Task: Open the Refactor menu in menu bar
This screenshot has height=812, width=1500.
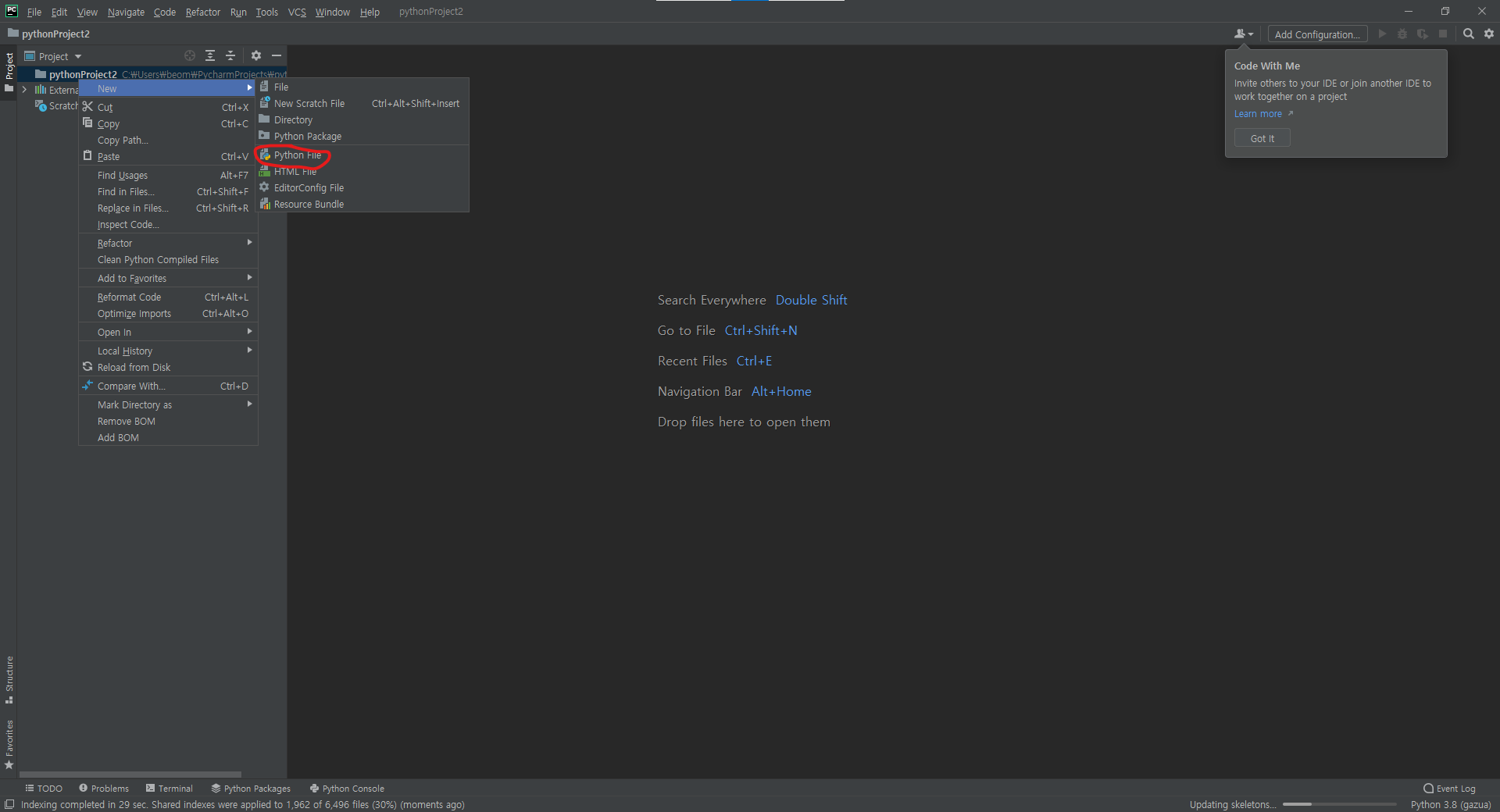Action: [202, 12]
